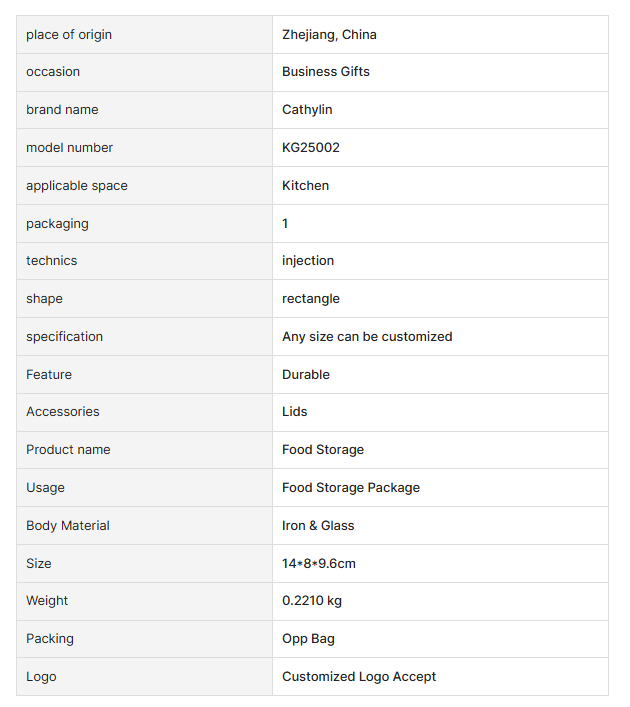Select the size value '14*8*9.6cm'
This screenshot has width=630, height=707.
(x=318, y=564)
